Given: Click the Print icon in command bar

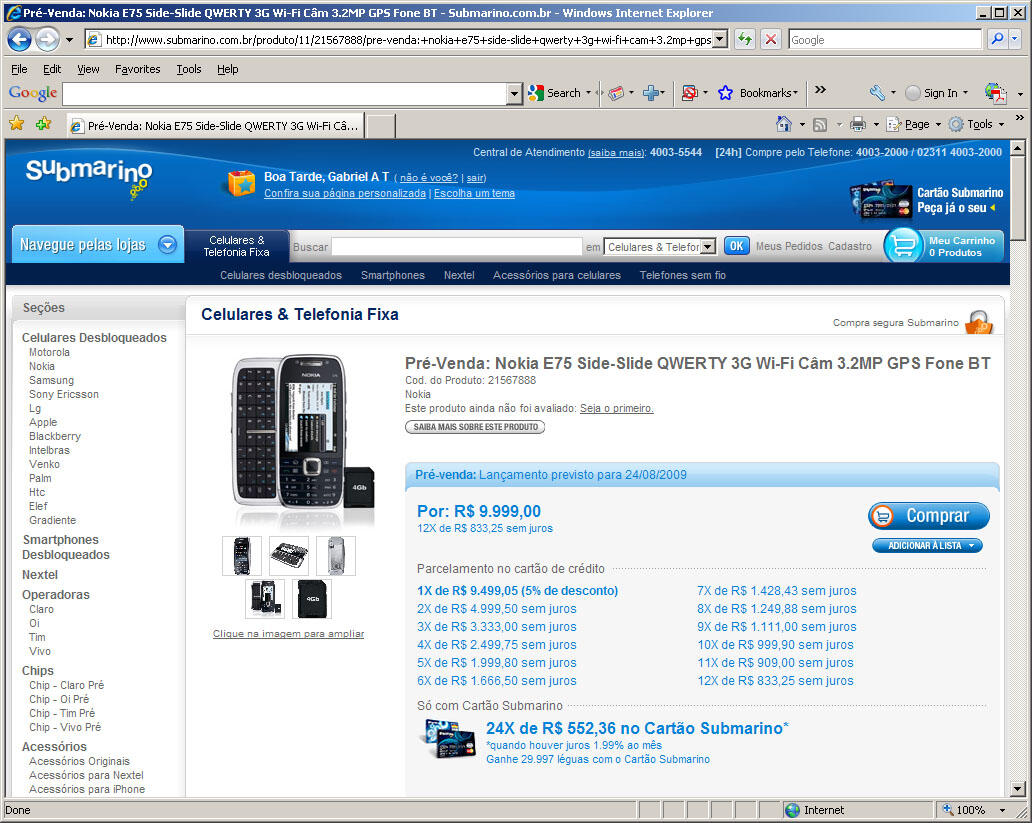Looking at the screenshot, I should coord(857,124).
